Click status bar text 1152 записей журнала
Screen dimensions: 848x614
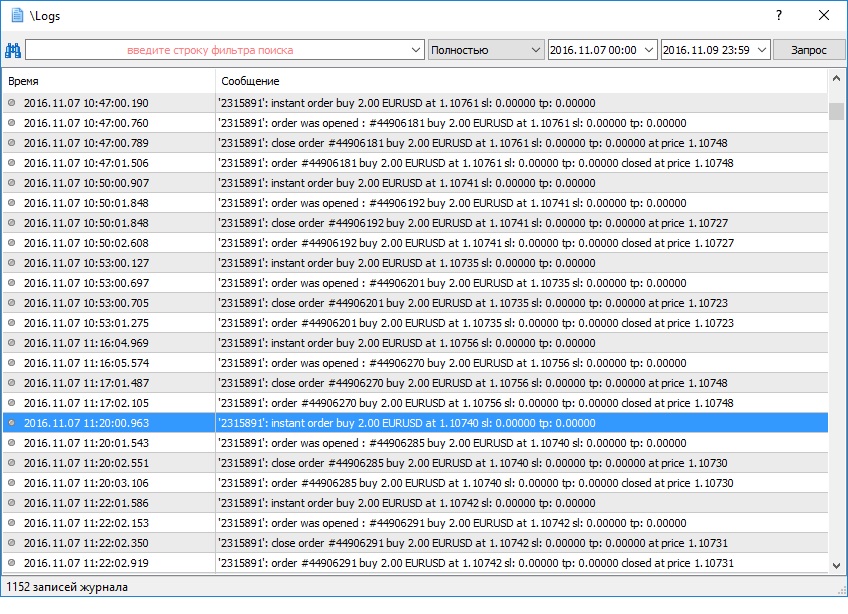pos(67,587)
